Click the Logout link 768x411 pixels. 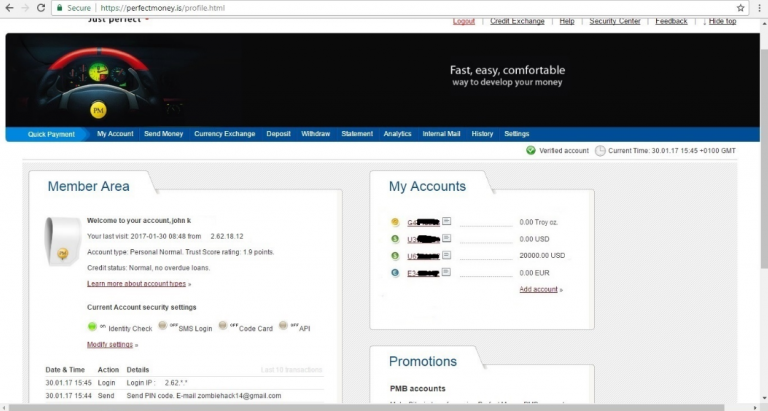tap(464, 21)
